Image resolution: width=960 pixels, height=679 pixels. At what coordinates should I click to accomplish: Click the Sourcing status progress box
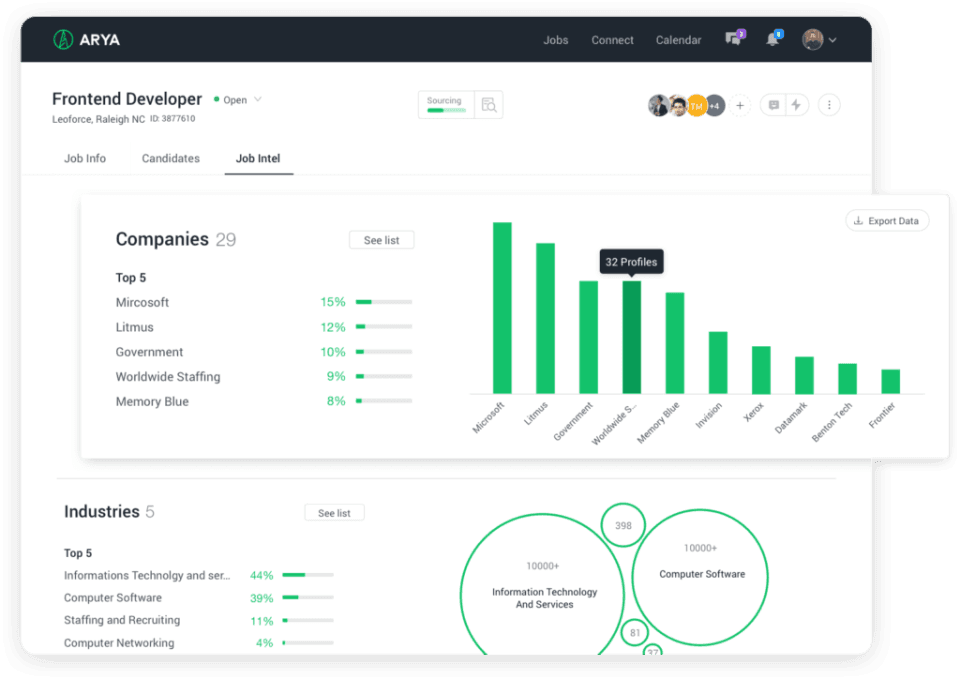tap(446, 105)
